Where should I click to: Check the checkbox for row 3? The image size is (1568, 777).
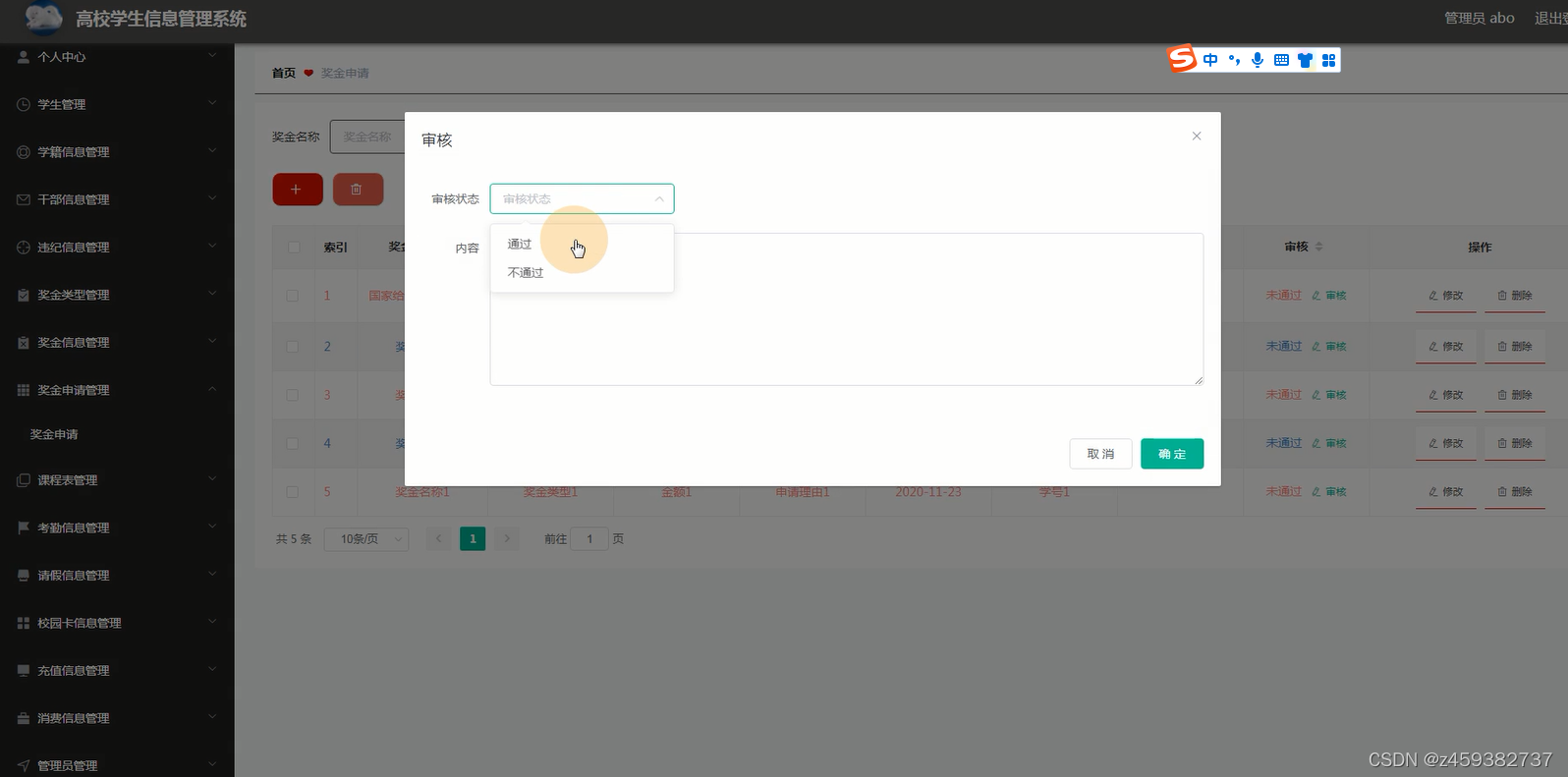(x=292, y=395)
